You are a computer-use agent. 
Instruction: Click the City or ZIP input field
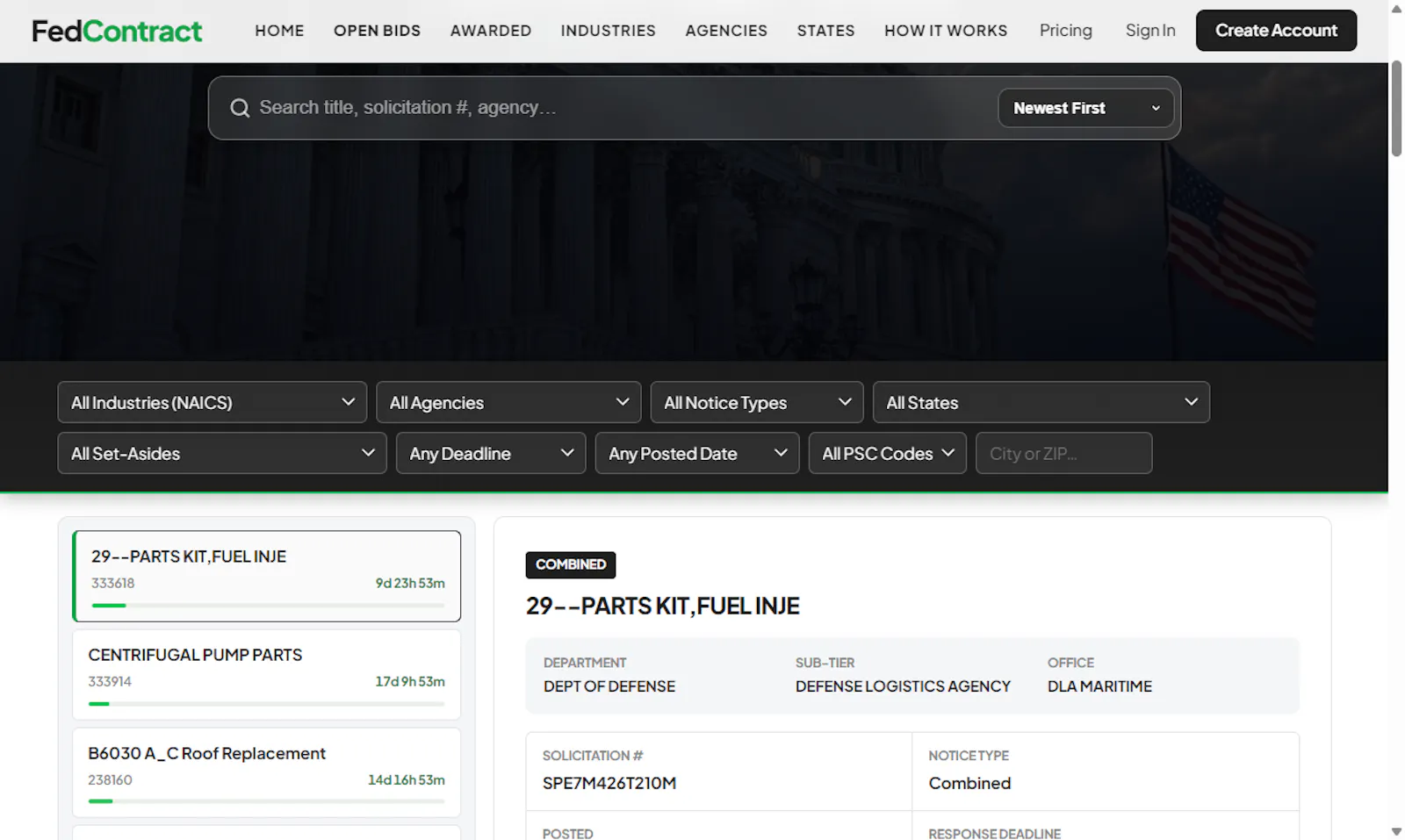point(1064,453)
